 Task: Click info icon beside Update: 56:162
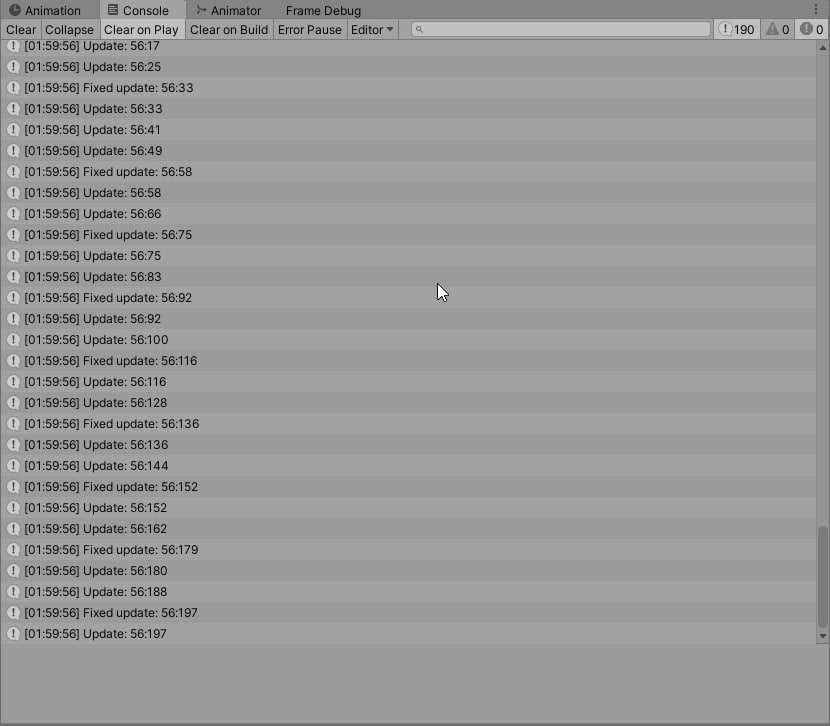(x=13, y=529)
